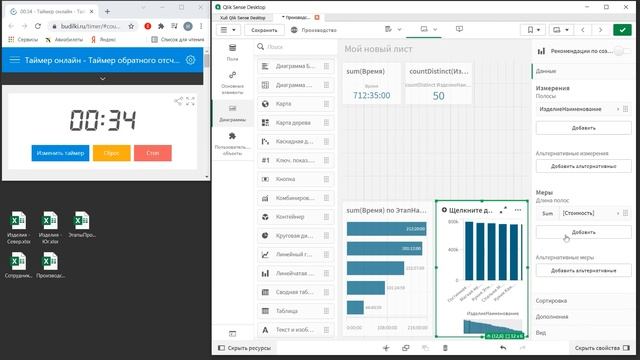
Task: Open the bookmarks dropdown
Action: click(x=533, y=30)
